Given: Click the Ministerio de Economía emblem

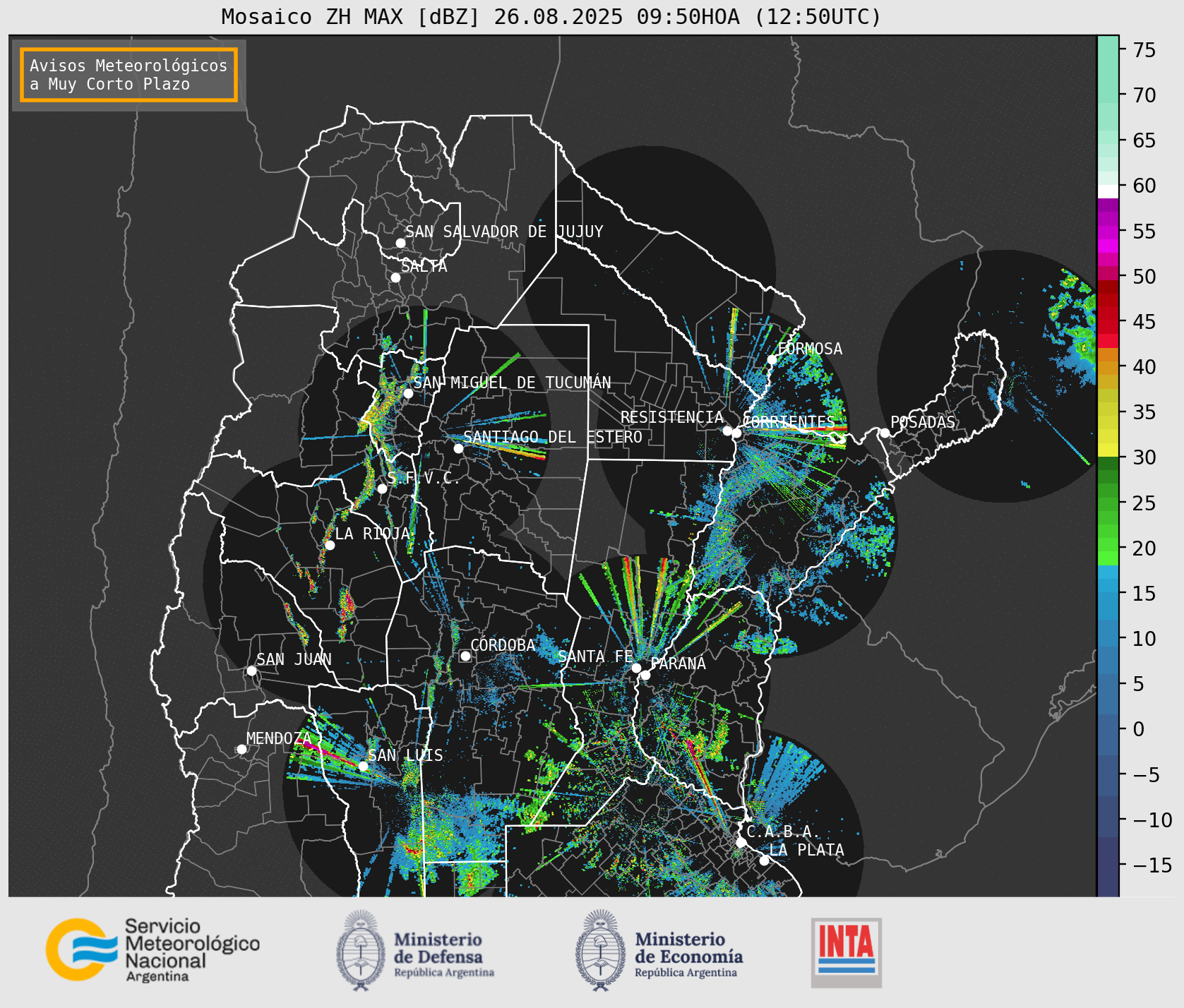Looking at the screenshot, I should tap(602, 950).
